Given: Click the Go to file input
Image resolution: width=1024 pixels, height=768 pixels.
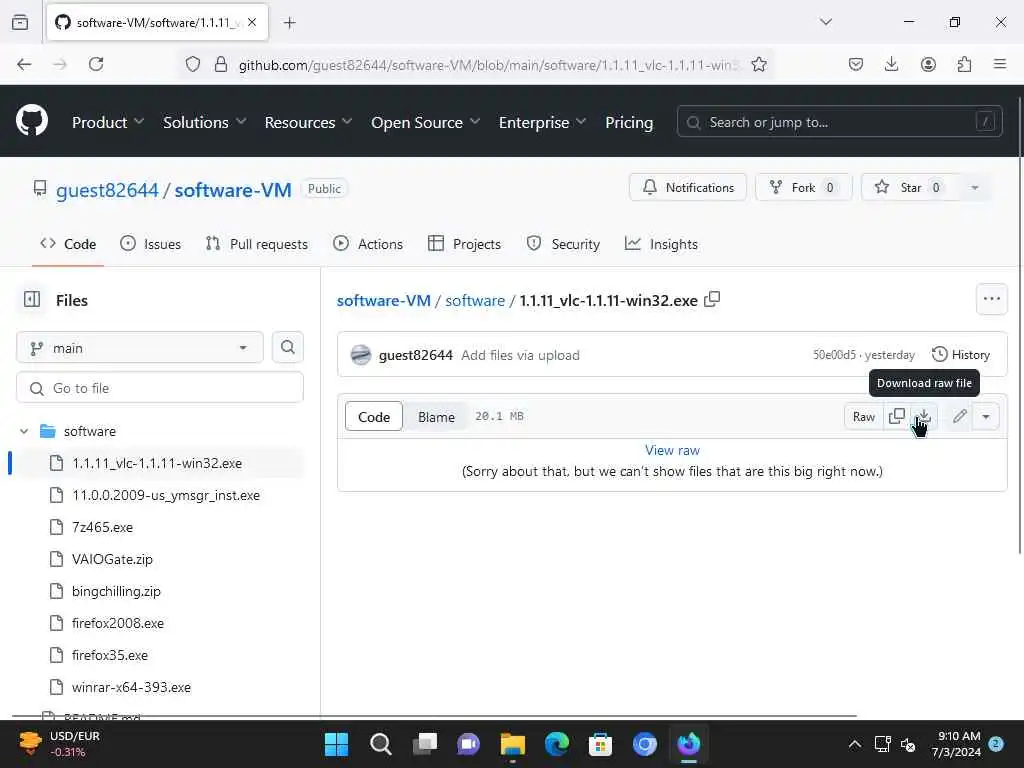Looking at the screenshot, I should pos(160,388).
